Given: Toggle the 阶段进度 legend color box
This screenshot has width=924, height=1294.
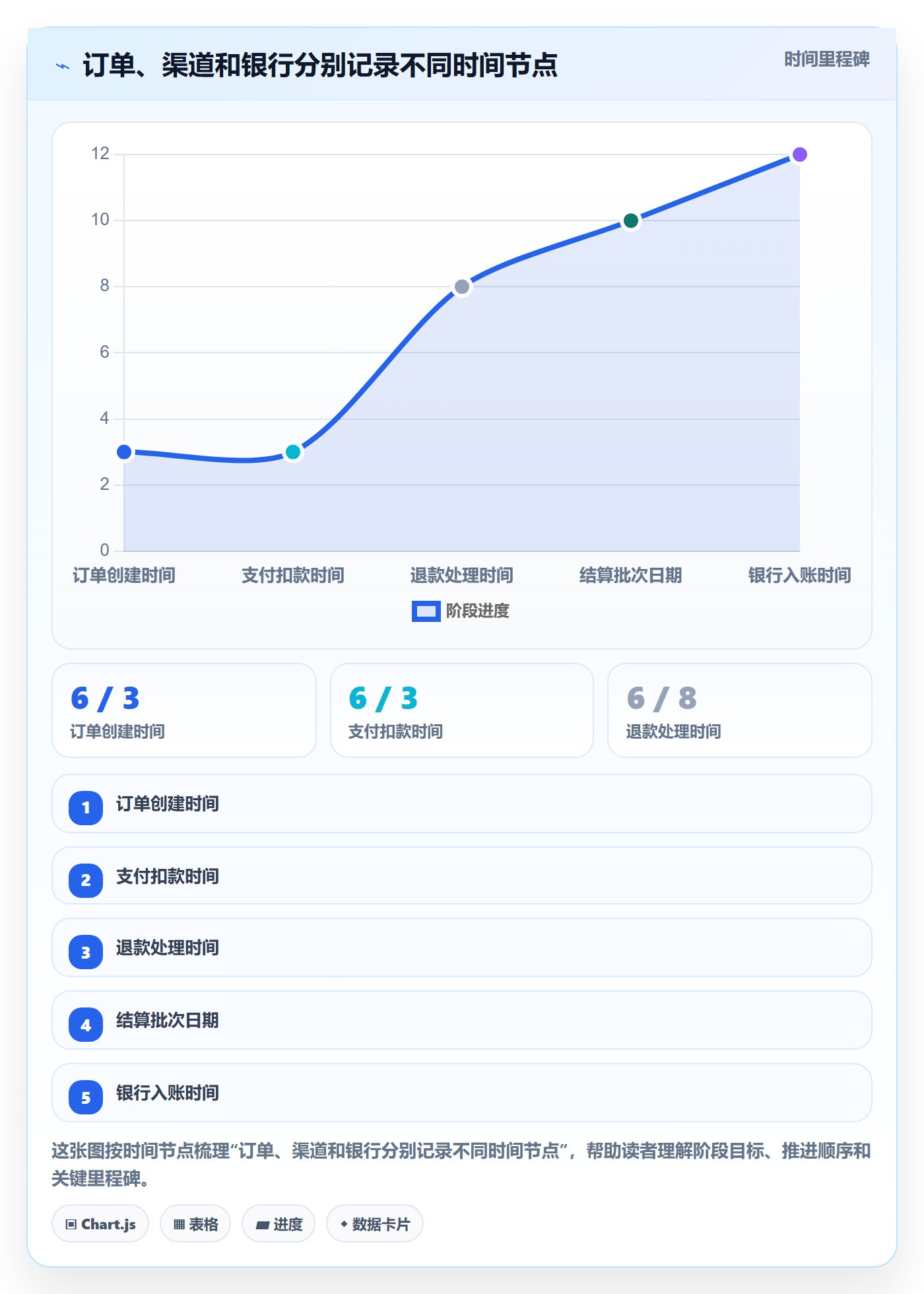Looking at the screenshot, I should pos(426,611).
